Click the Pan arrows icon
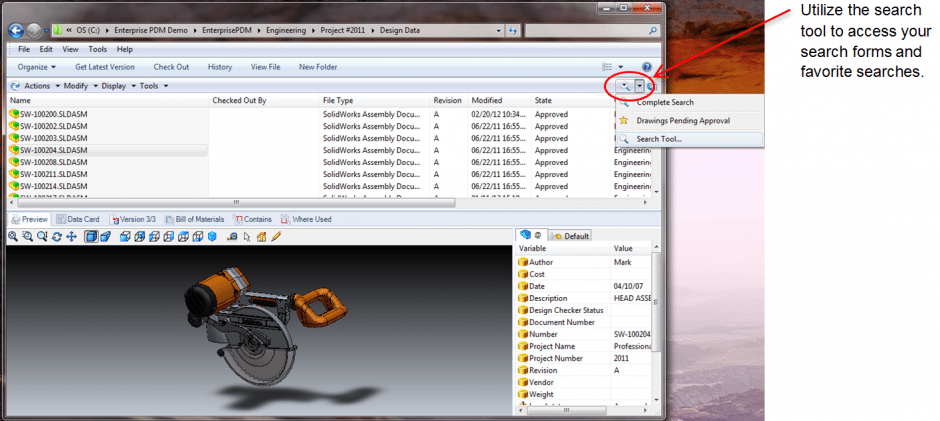The width and height of the screenshot is (940, 421). [71, 237]
